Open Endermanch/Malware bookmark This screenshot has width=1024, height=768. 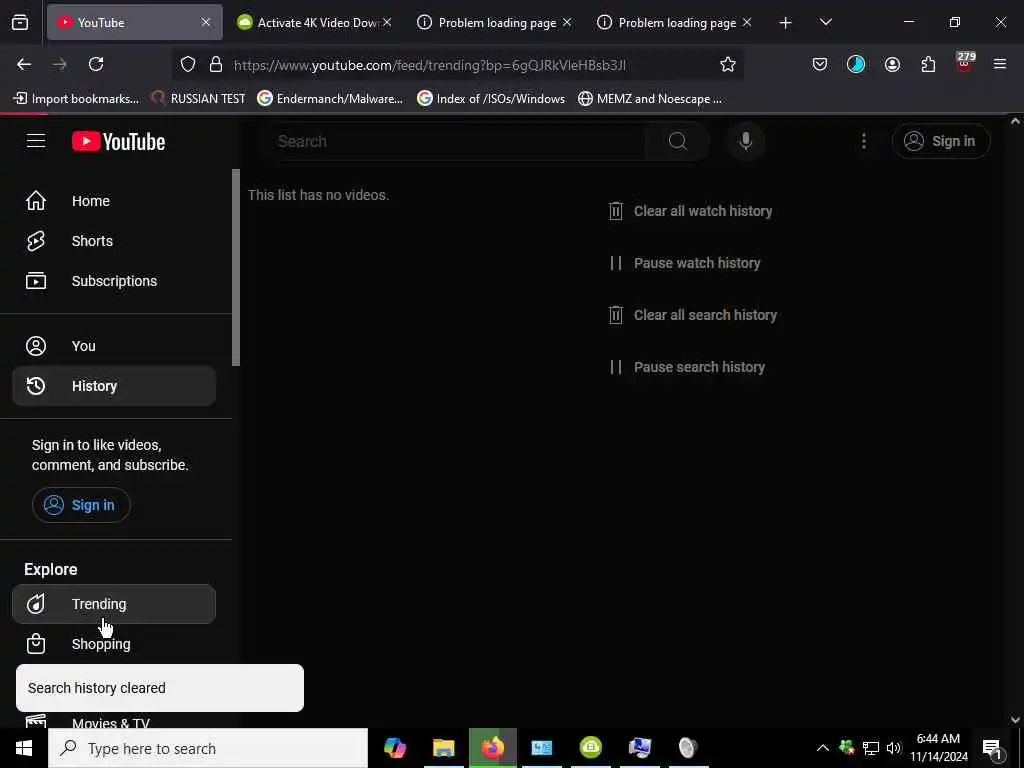[330, 99]
